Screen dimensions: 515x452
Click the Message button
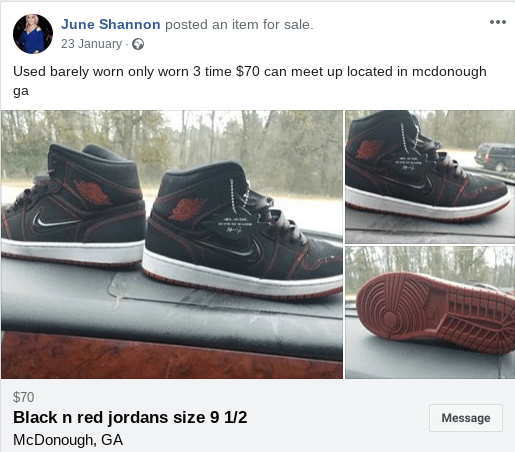[466, 418]
